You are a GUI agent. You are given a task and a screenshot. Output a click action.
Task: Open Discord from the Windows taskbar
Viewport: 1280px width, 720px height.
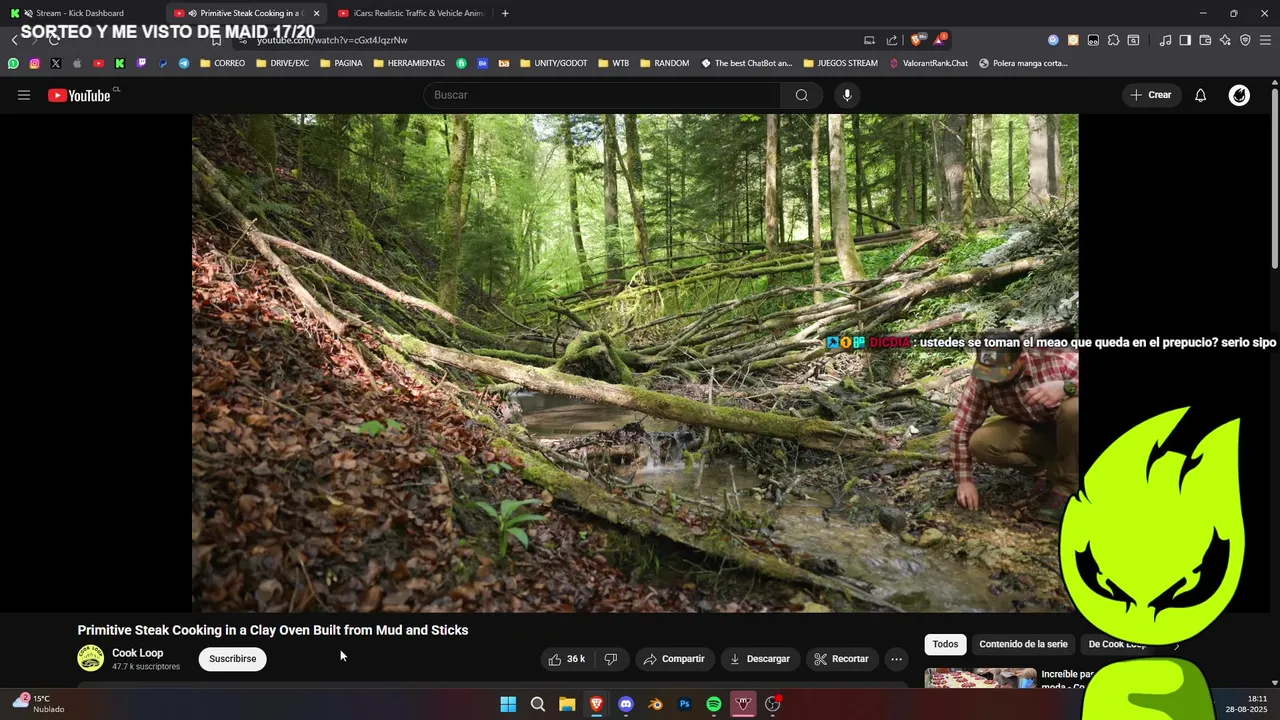[626, 704]
